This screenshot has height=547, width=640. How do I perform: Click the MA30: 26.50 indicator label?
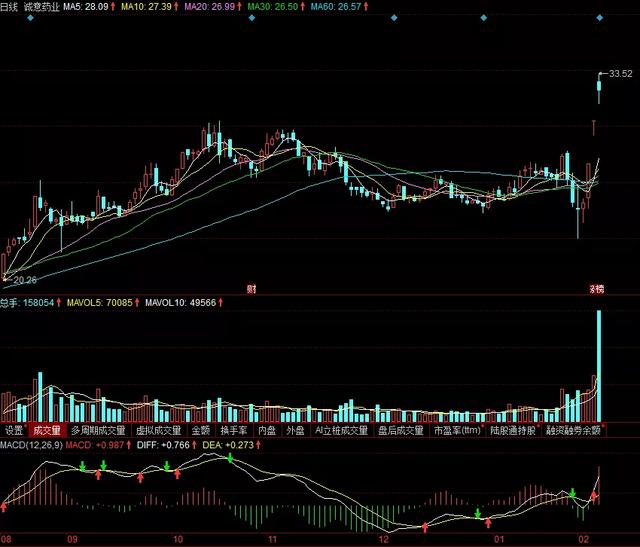(x=273, y=7)
